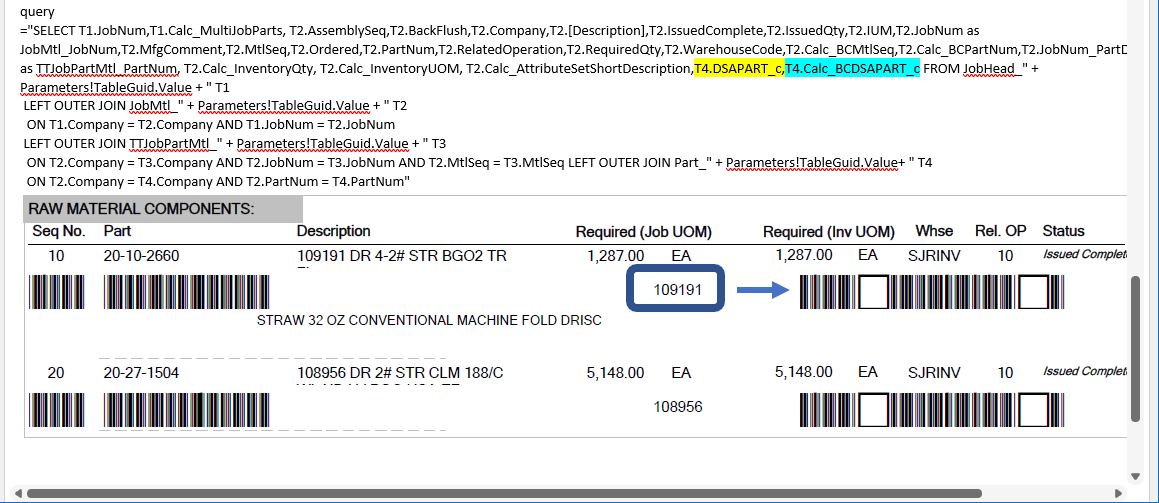1159x503 pixels.
Task: Click the horizontal scrollbar thumb
Action: [503, 493]
